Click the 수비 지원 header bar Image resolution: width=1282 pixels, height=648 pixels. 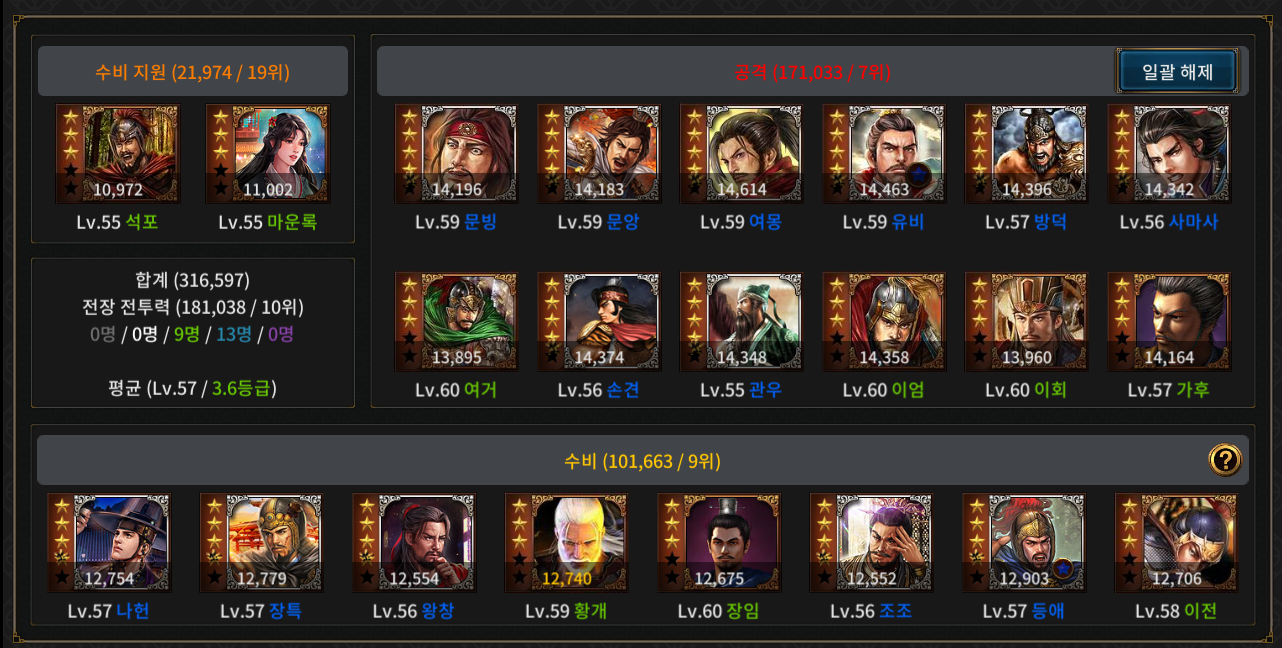click(193, 71)
